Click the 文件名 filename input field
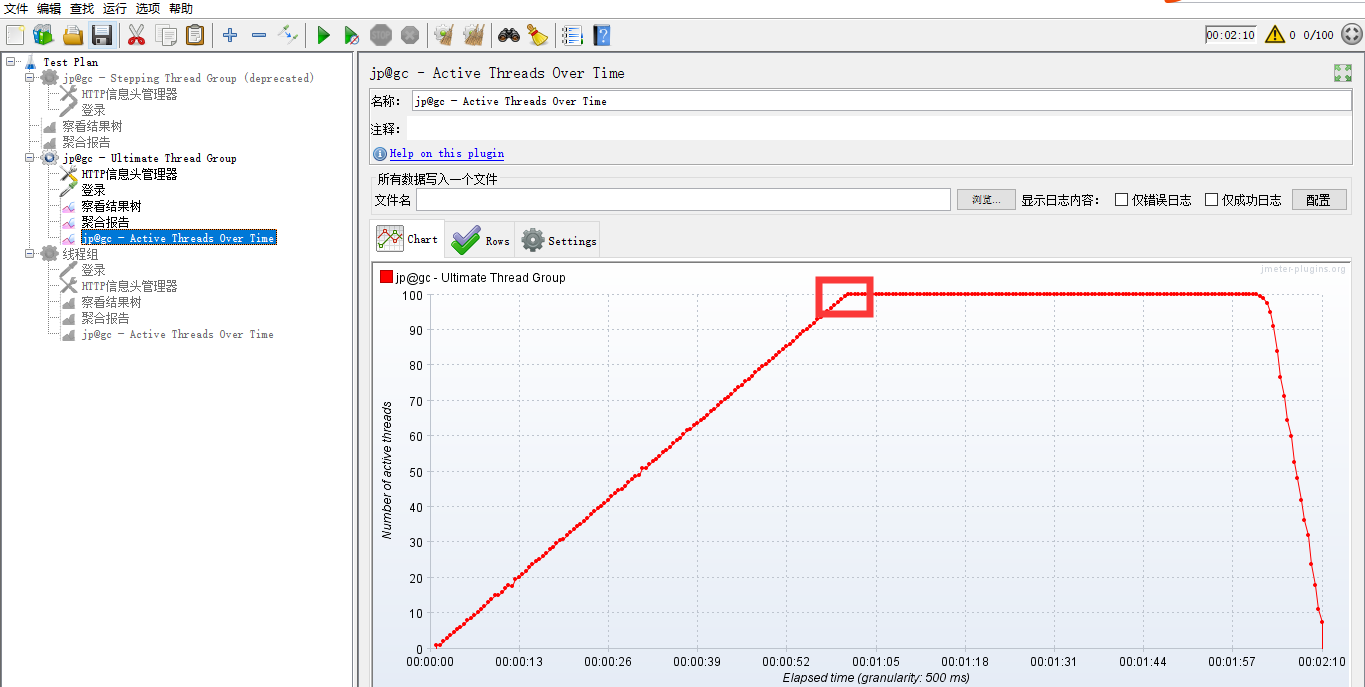The width and height of the screenshot is (1365, 687). click(683, 200)
